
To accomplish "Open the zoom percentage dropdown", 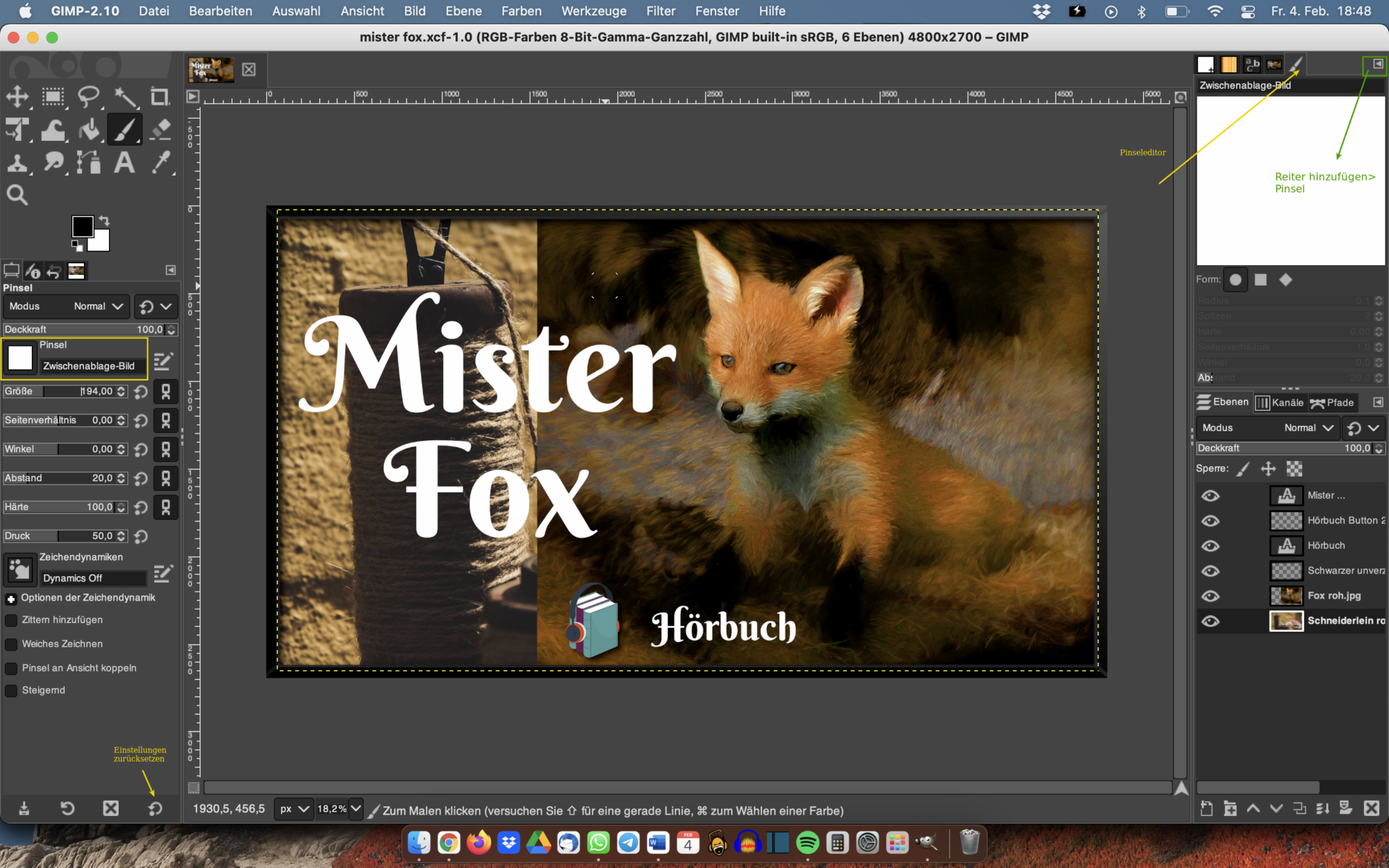I will point(356,809).
